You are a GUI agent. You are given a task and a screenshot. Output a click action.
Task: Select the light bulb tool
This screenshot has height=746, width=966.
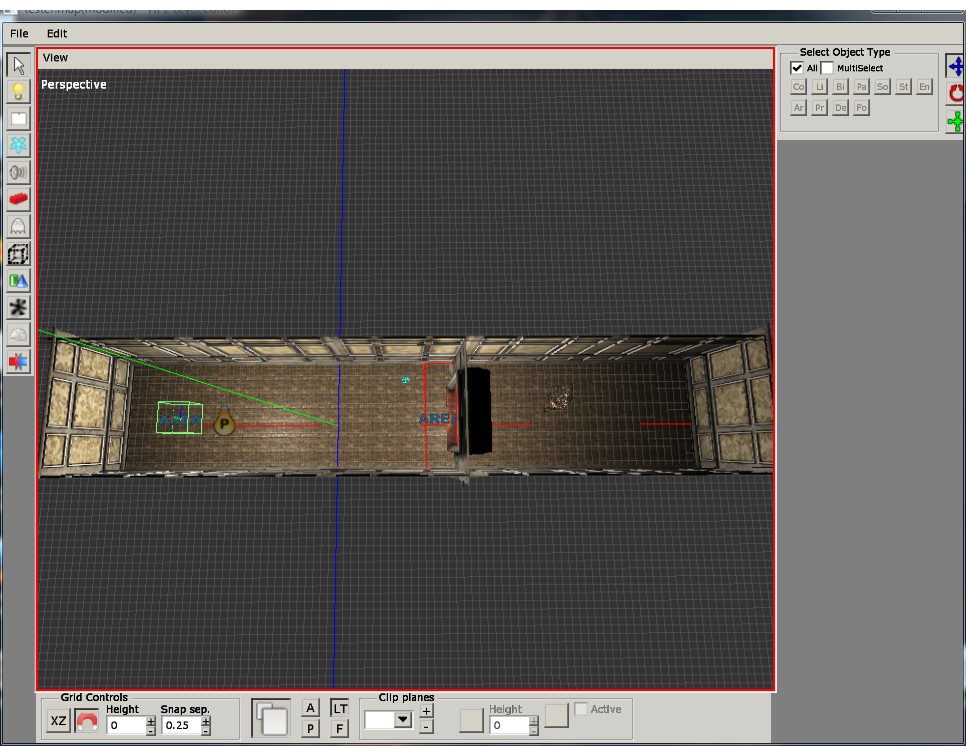(x=18, y=92)
